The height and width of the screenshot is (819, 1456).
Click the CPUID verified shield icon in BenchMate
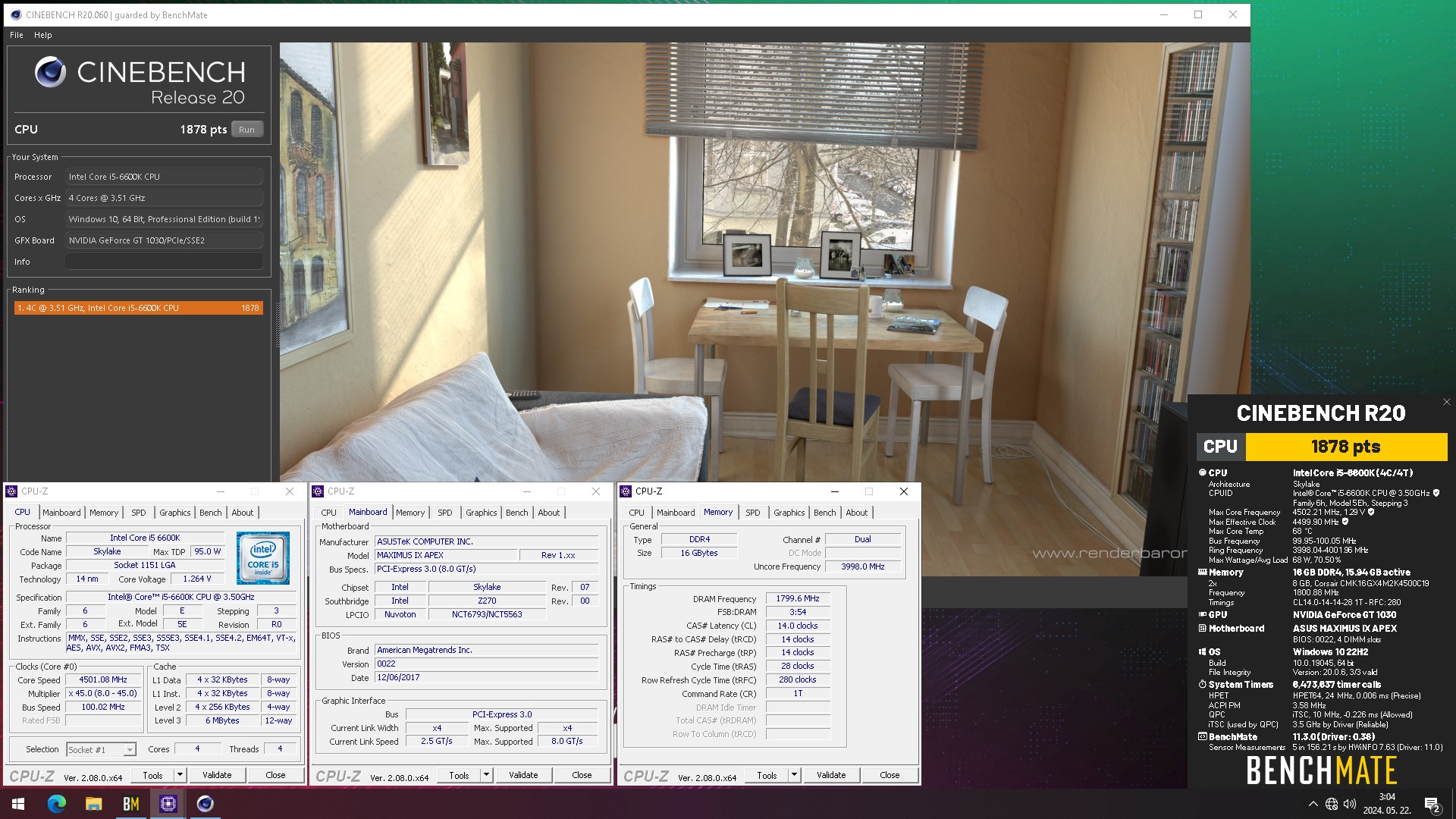(x=1436, y=493)
